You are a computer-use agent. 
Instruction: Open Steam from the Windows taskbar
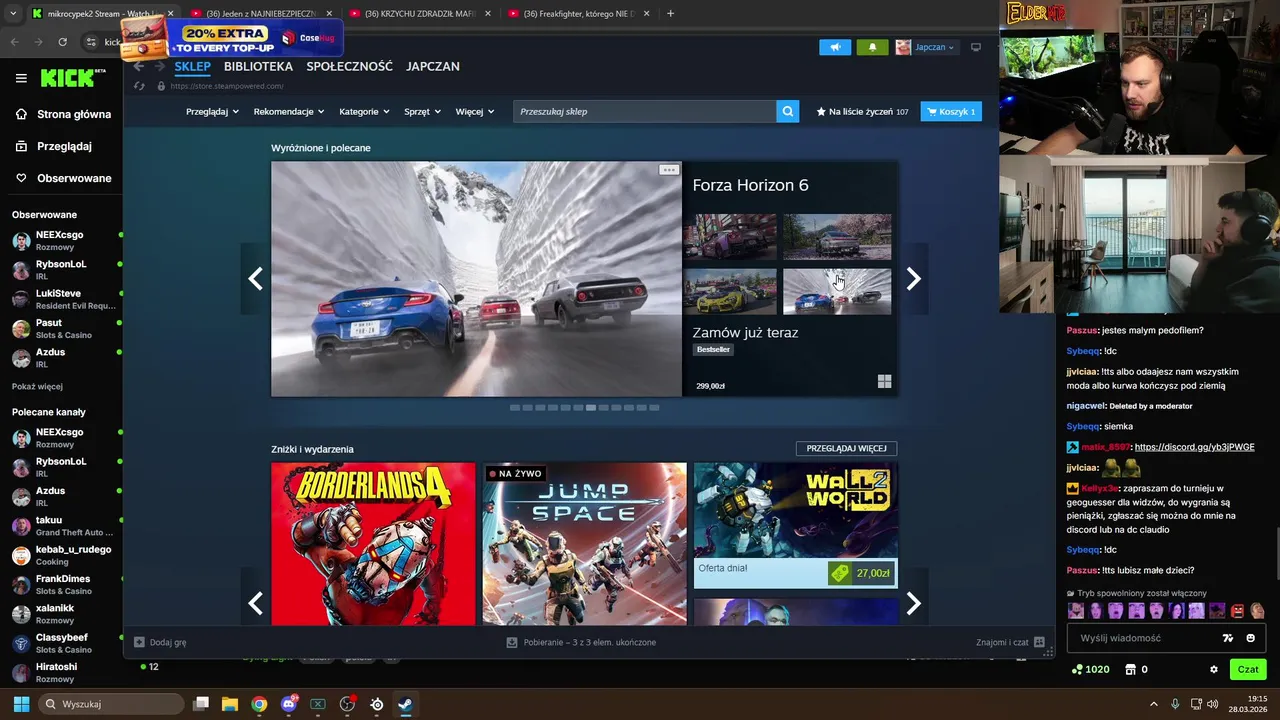[x=405, y=704]
